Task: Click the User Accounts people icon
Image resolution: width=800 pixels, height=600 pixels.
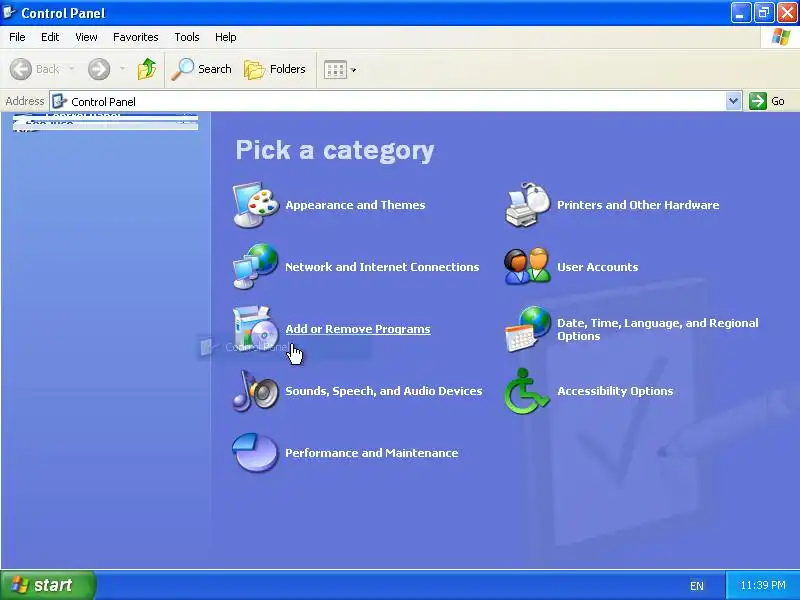Action: point(528,266)
